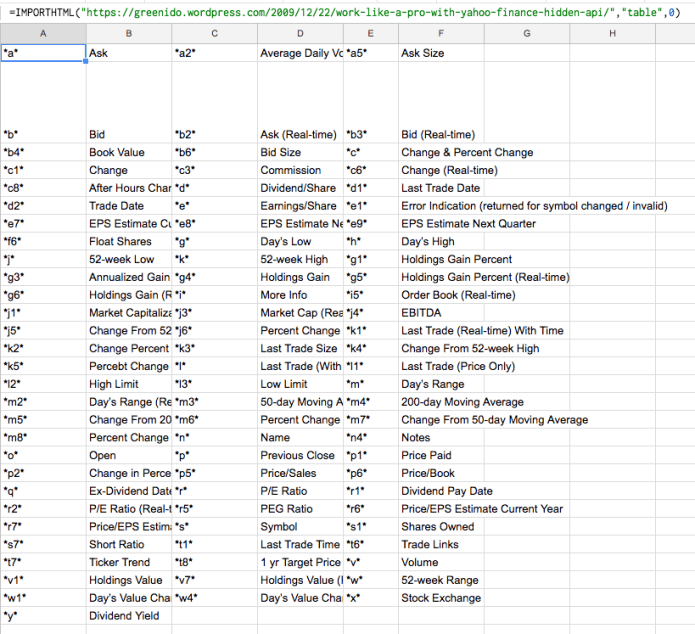This screenshot has height=634, width=695.
Task: Click the 'Dividend Yield' cell
Action: point(129,616)
